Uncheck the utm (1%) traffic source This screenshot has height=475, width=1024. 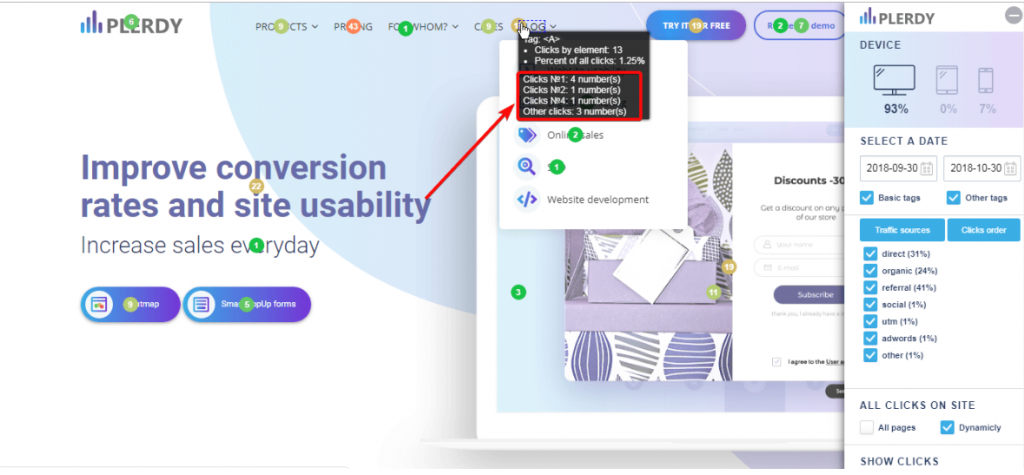(870, 321)
